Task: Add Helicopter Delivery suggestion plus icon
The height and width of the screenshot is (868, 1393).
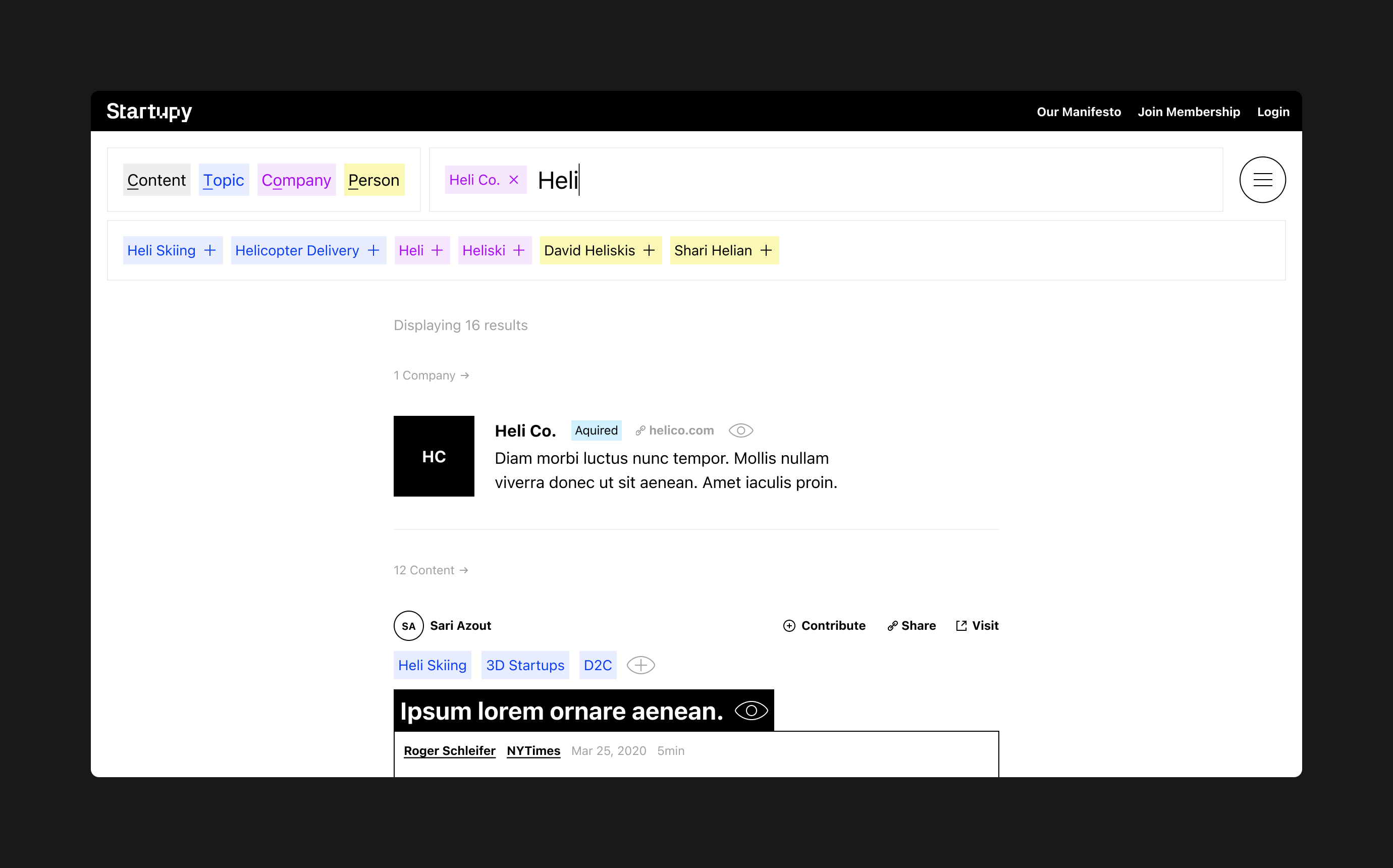Action: coord(373,250)
